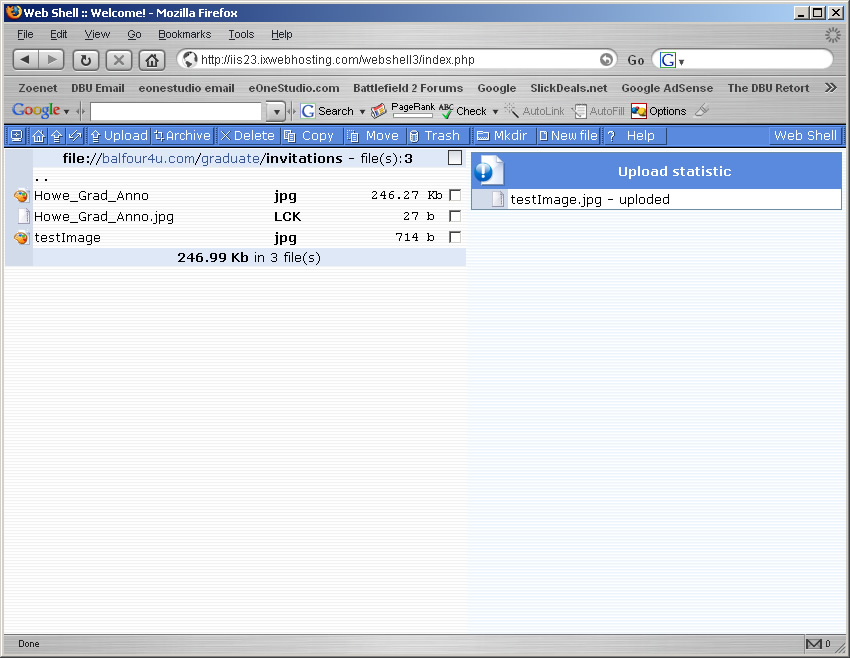Viewport: 850px width, 658px height.
Task: Open Google toolbar Options
Action: (658, 111)
